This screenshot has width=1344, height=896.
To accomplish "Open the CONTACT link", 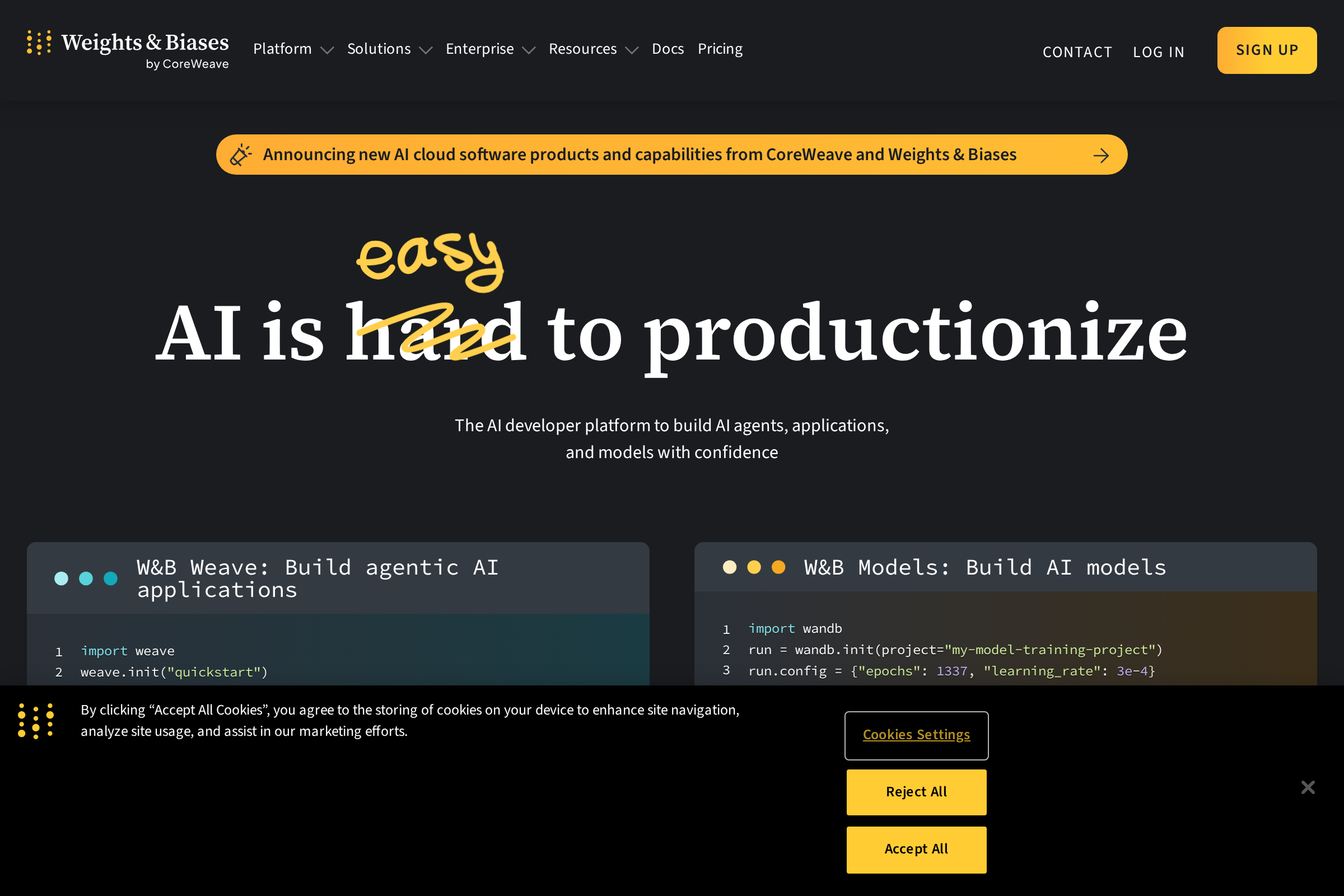I will pyautogui.click(x=1077, y=52).
